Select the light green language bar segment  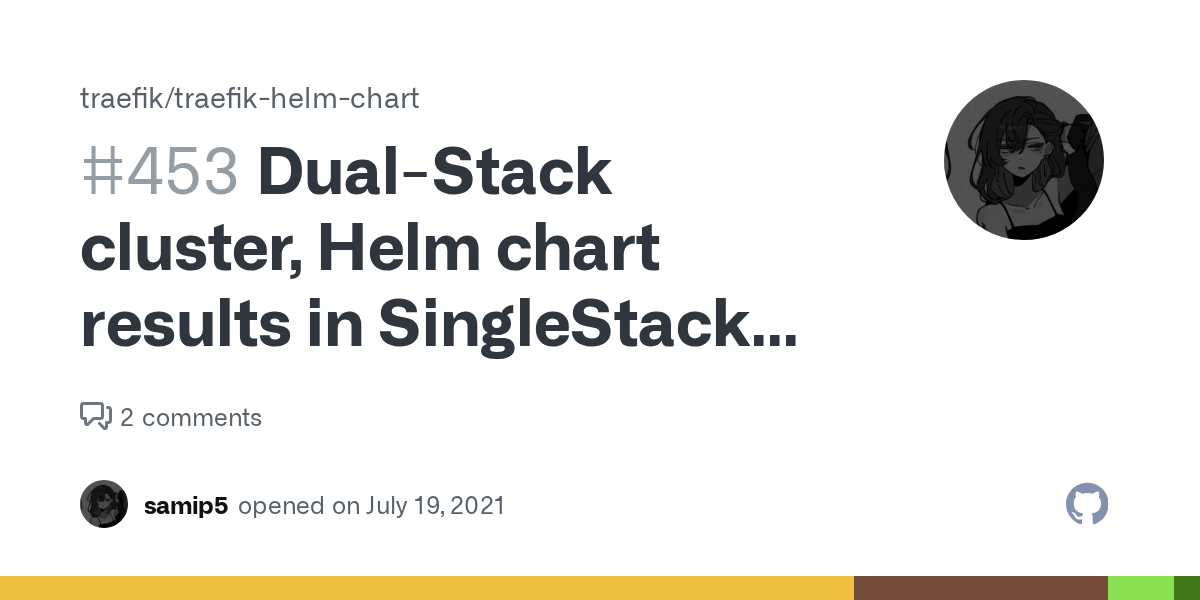tap(1140, 588)
